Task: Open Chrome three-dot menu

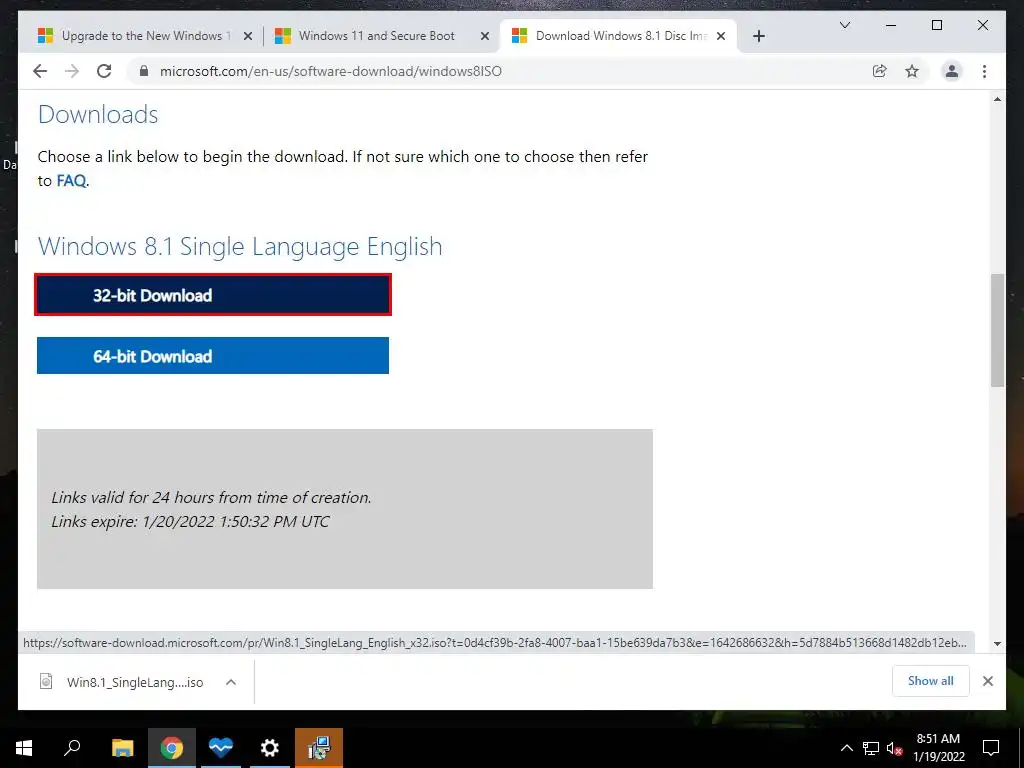Action: [984, 71]
